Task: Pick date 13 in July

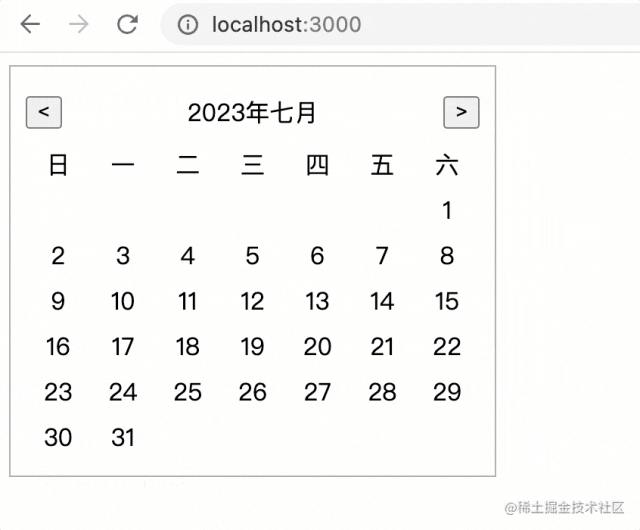Action: click(317, 301)
